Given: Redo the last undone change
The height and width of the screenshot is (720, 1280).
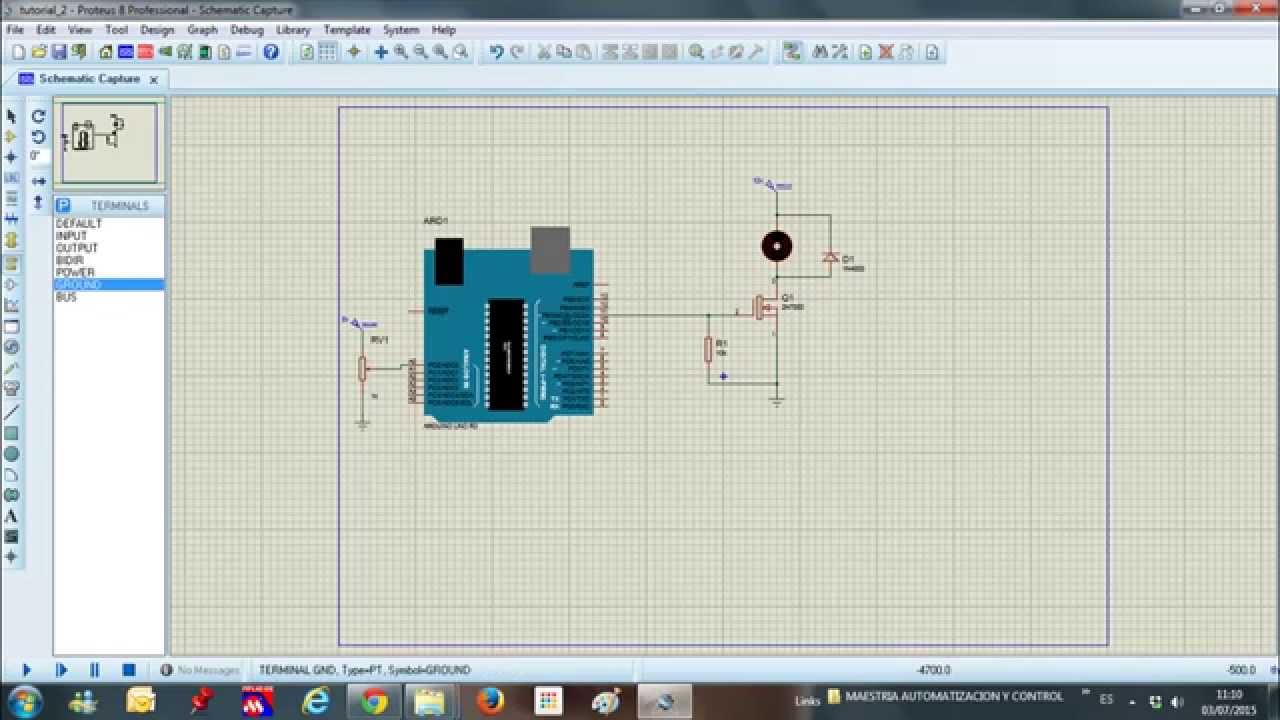Looking at the screenshot, I should click(x=517, y=52).
